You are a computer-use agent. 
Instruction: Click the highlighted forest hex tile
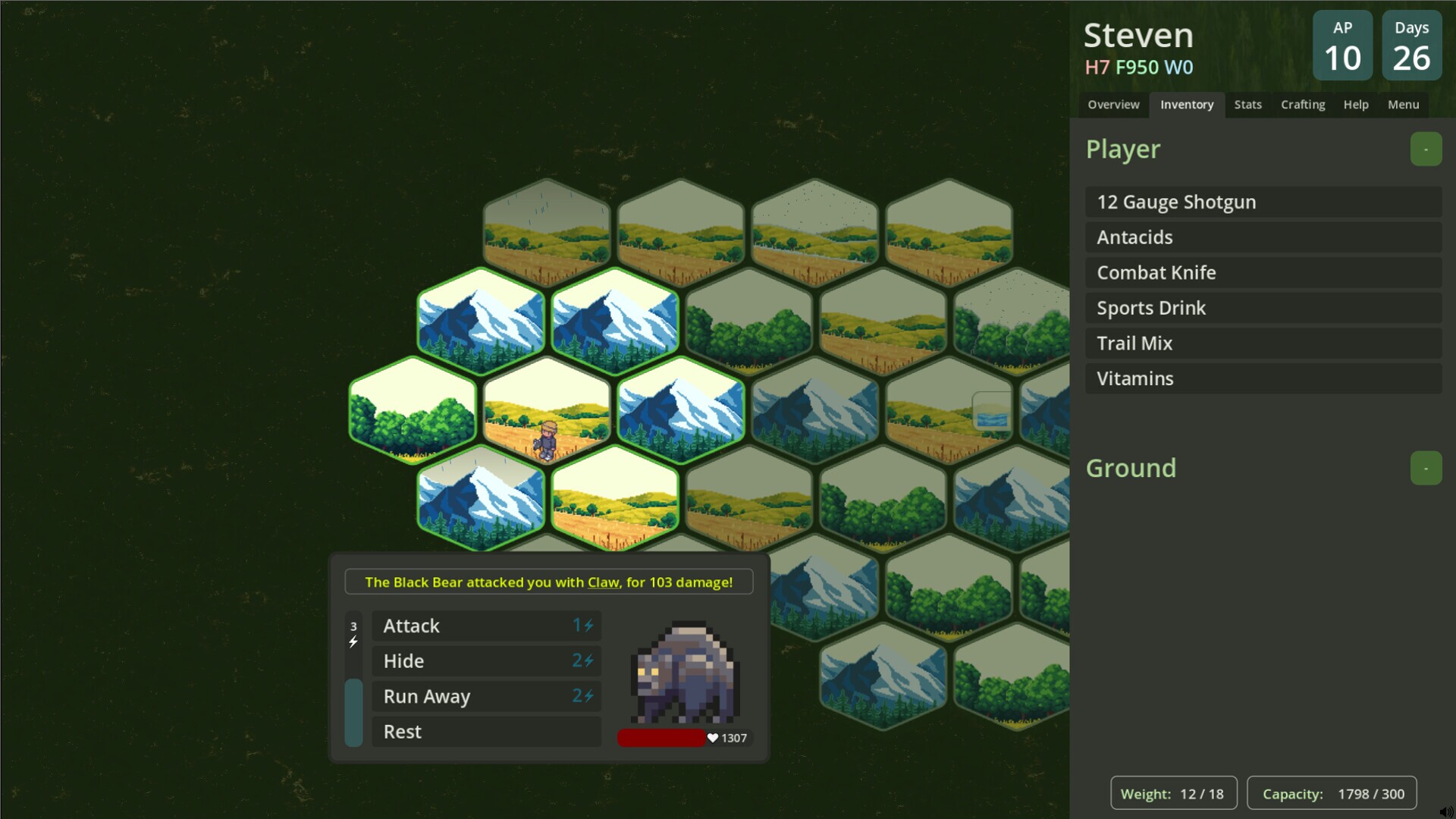pyautogui.click(x=413, y=409)
